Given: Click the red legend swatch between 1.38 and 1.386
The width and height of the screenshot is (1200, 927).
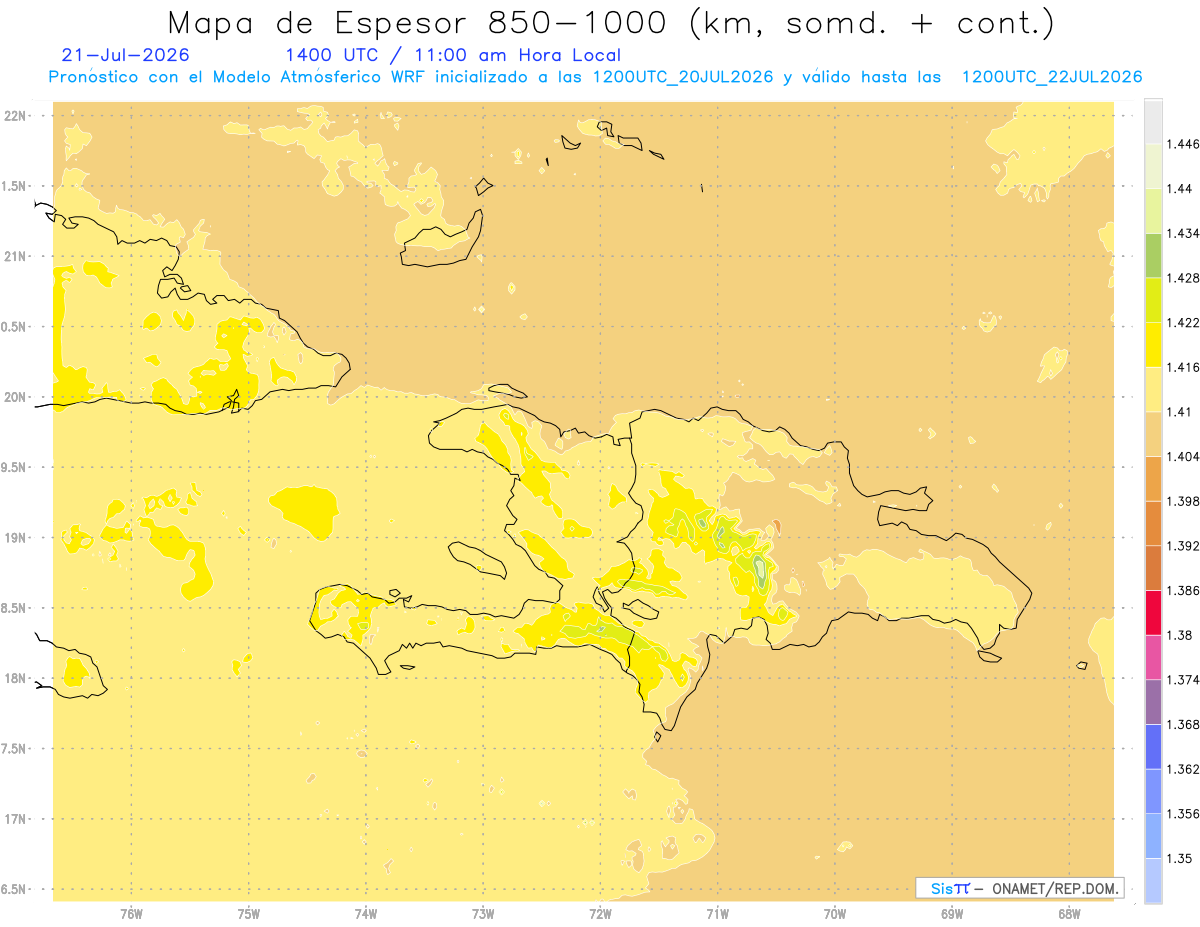Looking at the screenshot, I should [1153, 612].
